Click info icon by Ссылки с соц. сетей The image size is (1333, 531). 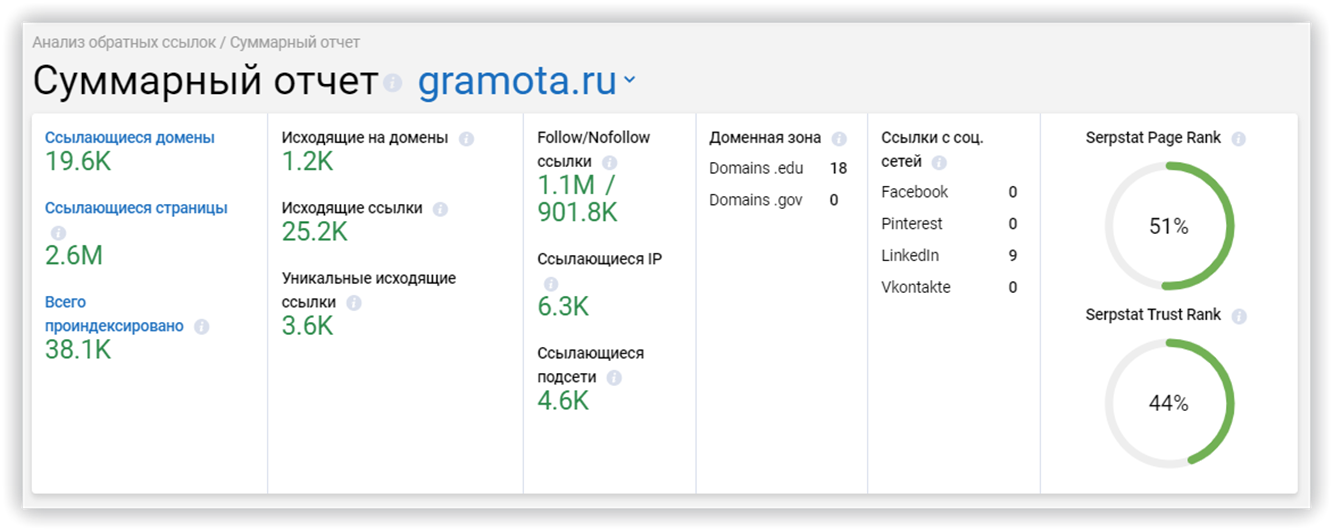939,163
